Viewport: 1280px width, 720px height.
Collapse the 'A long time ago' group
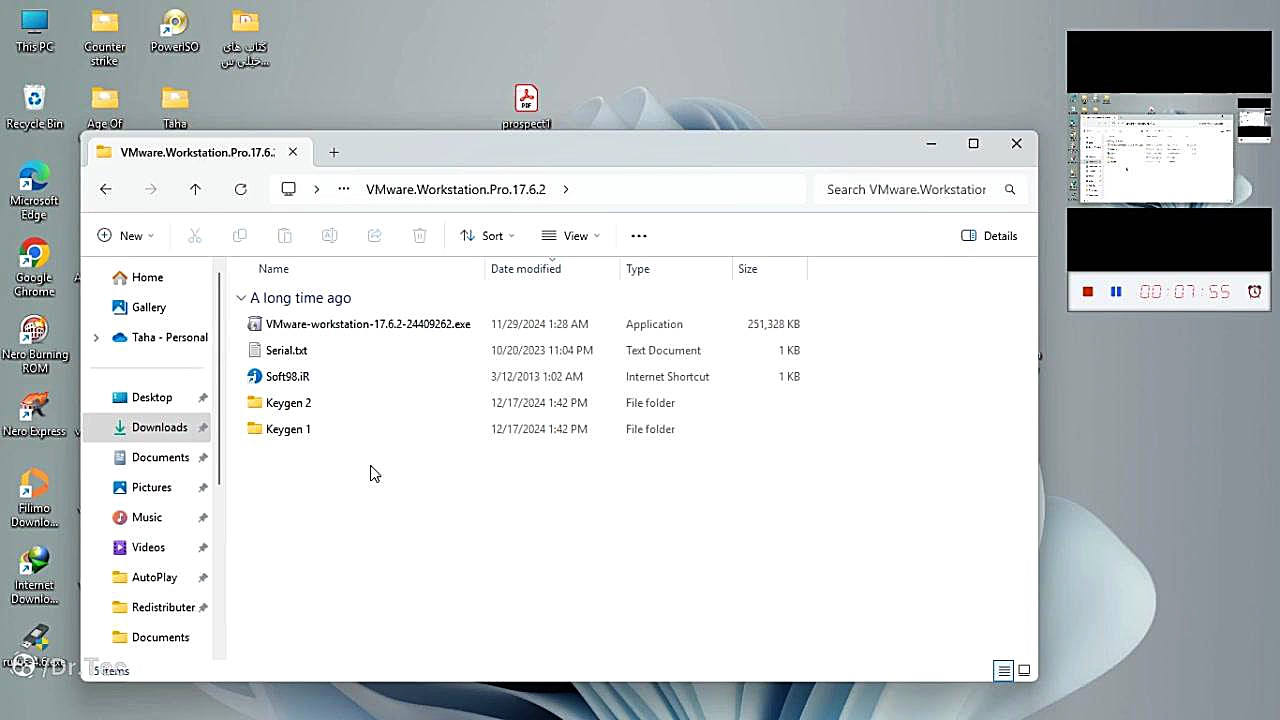[241, 298]
